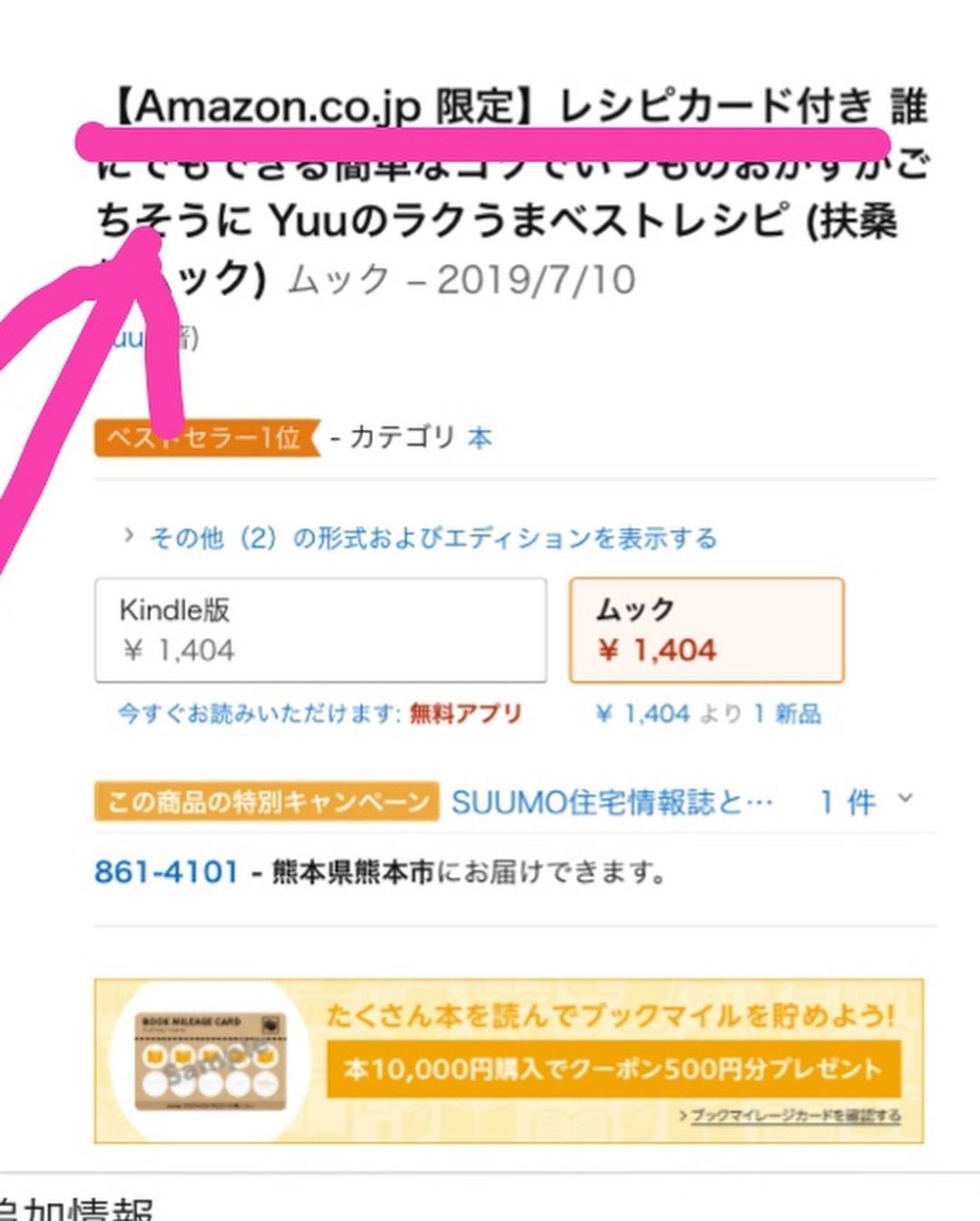The width and height of the screenshot is (980, 1221).
Task: Click the ベストセラー1位 badge
Action: [207, 438]
